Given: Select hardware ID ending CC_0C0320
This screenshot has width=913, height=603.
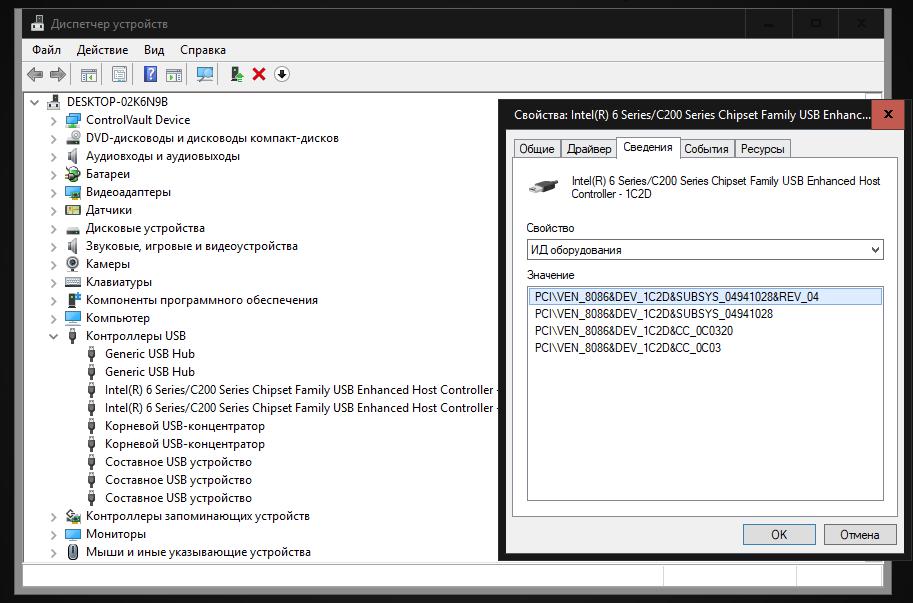Looking at the screenshot, I should coord(634,331).
